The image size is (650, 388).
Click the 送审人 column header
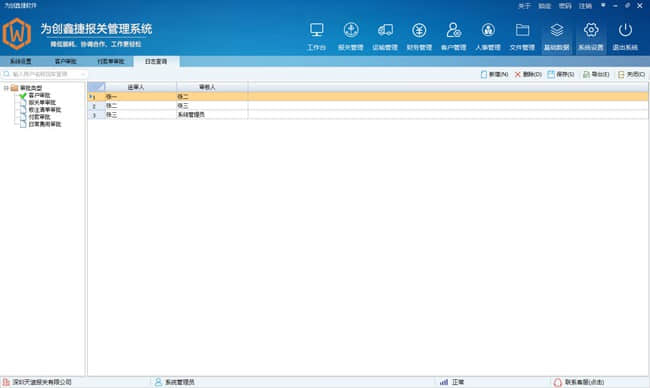click(x=141, y=87)
